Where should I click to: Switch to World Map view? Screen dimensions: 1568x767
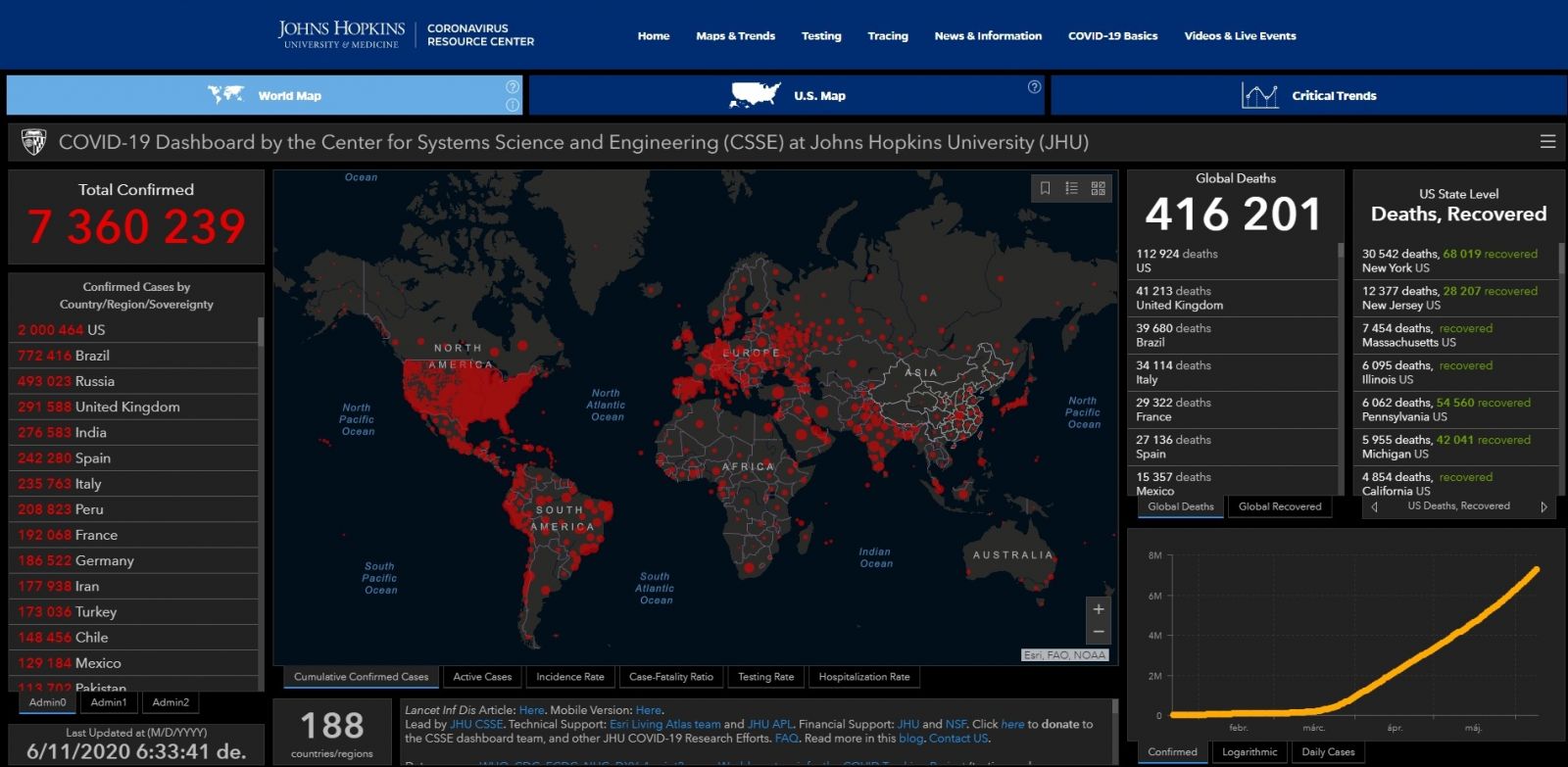tap(265, 95)
